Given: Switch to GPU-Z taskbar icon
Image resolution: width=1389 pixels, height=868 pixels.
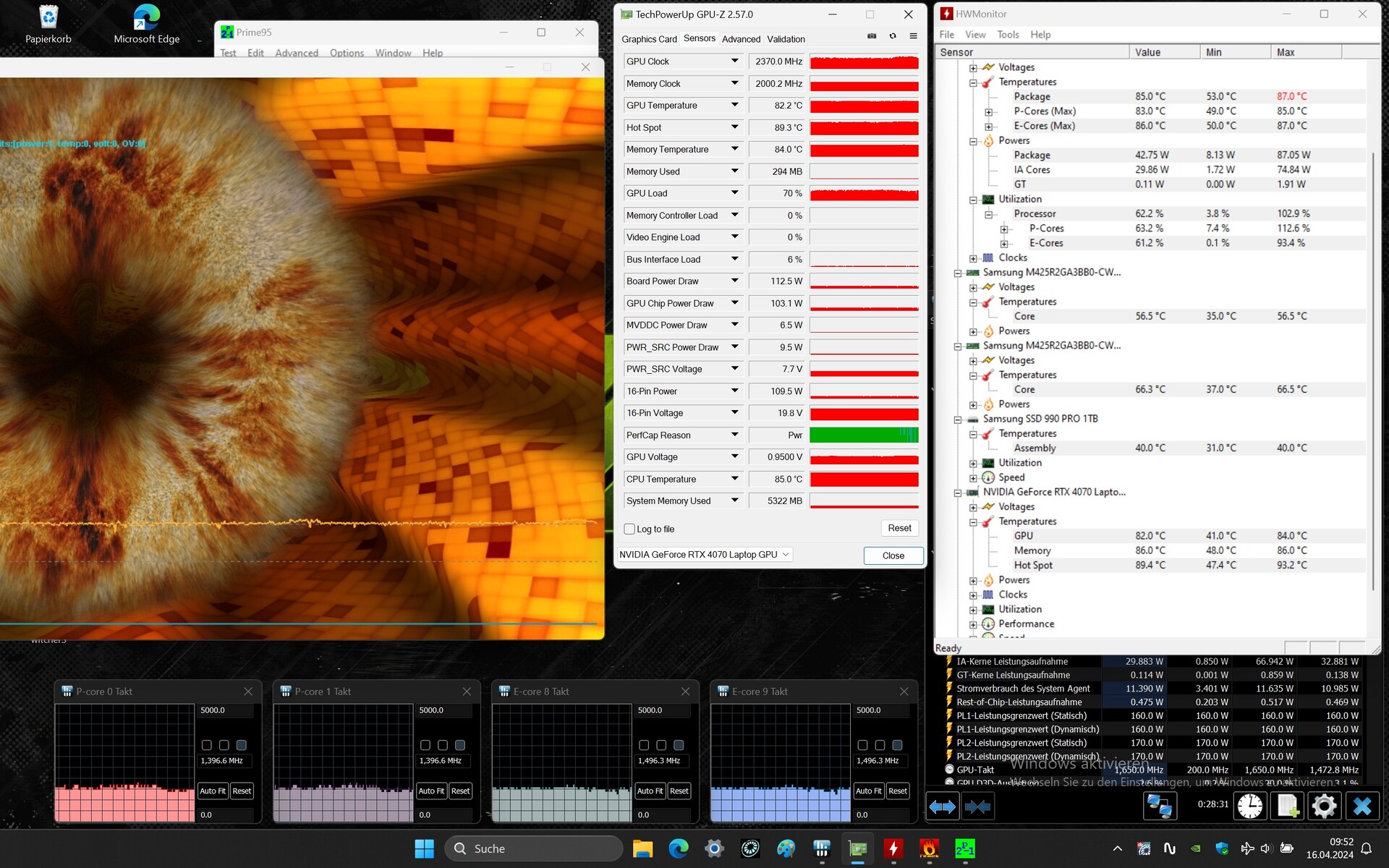Looking at the screenshot, I should coord(858,848).
